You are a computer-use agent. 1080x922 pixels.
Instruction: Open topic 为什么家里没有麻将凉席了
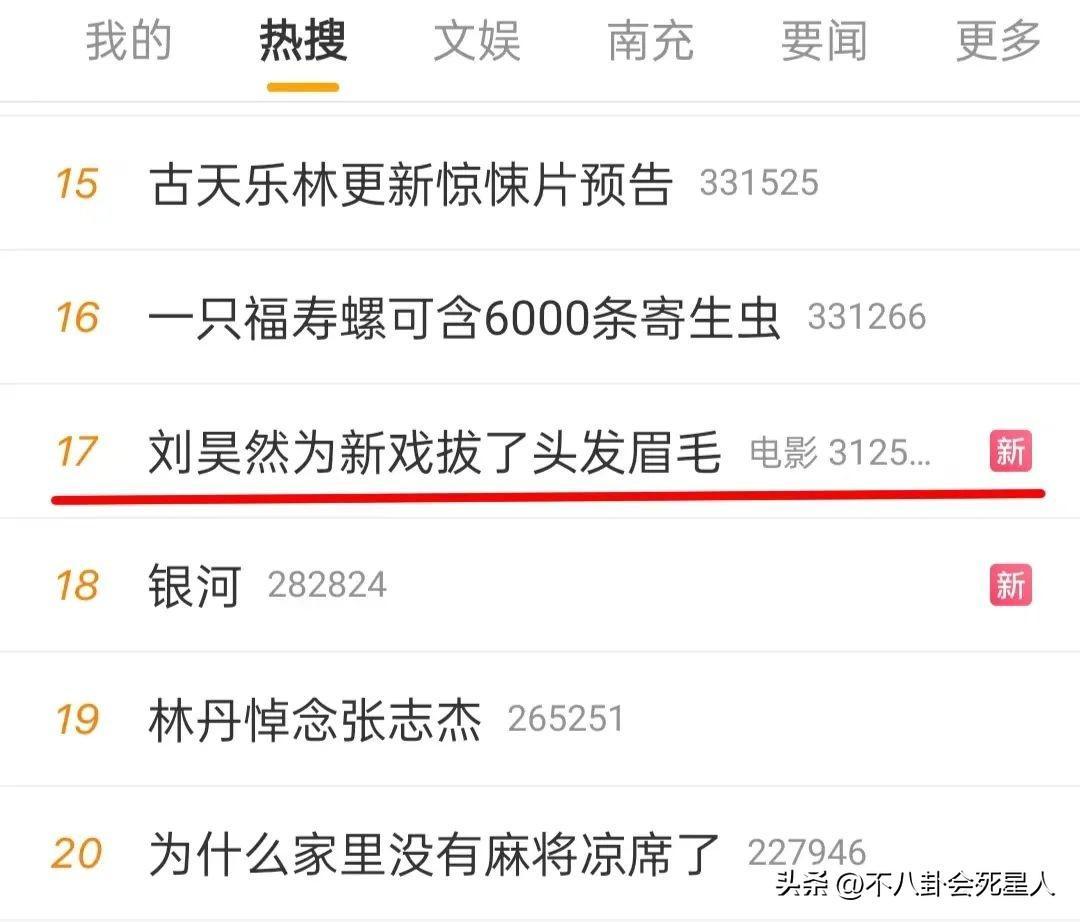[434, 855]
